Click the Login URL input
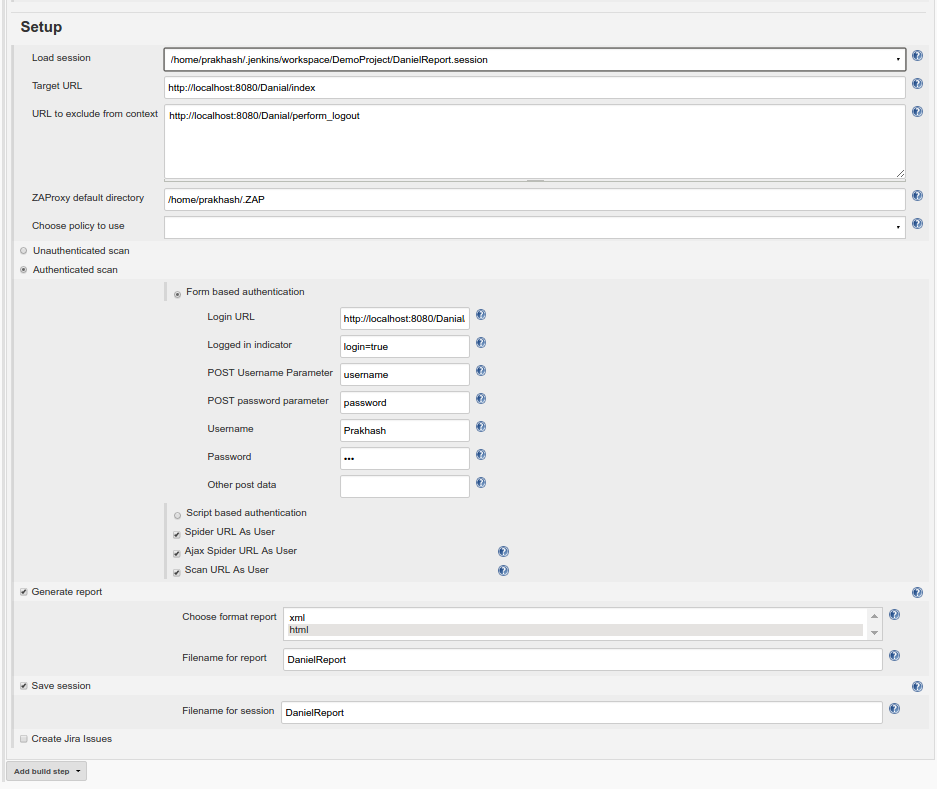937x789 pixels. pyautogui.click(x=405, y=319)
